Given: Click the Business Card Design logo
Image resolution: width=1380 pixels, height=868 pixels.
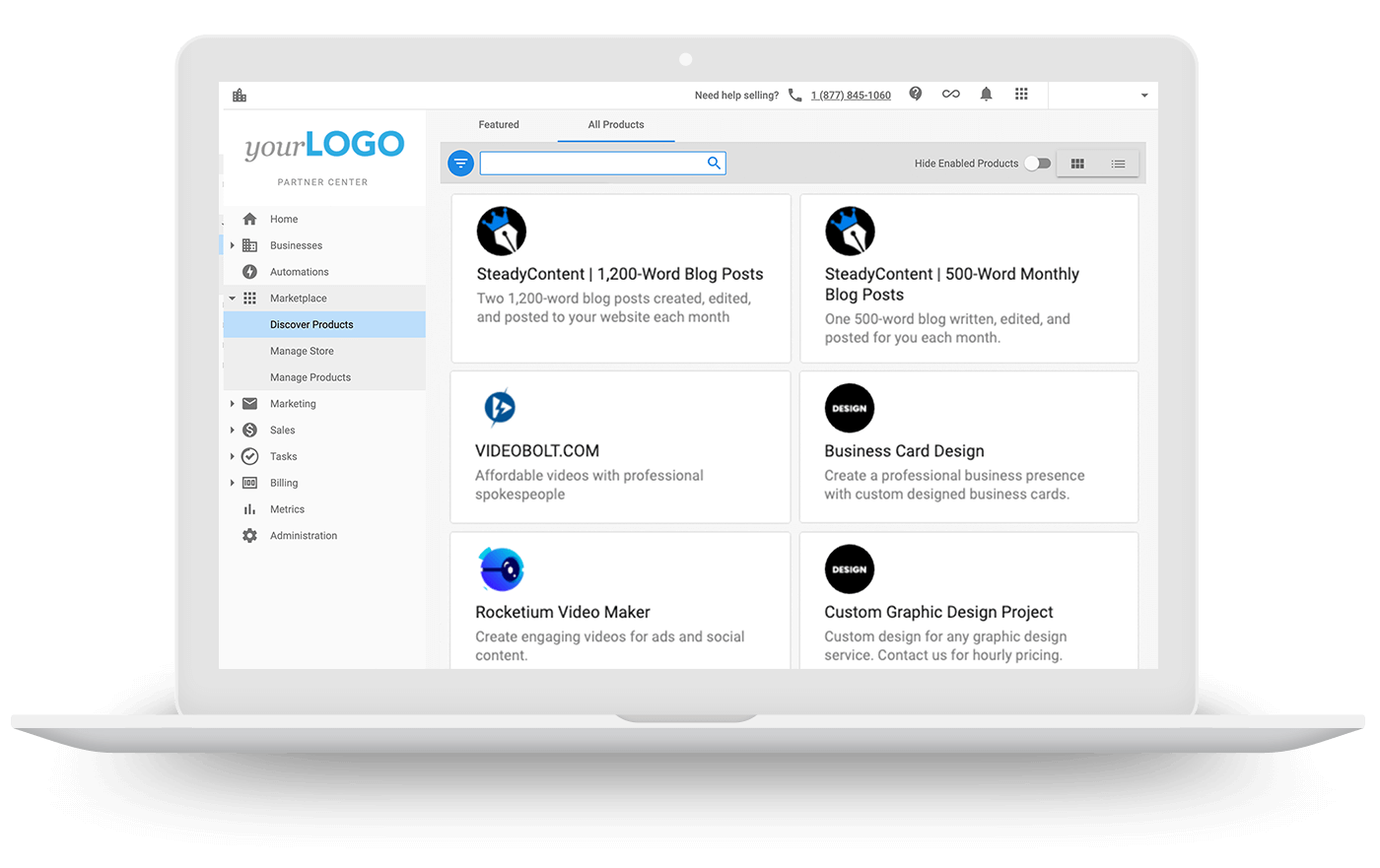Looking at the screenshot, I should coord(850,408).
